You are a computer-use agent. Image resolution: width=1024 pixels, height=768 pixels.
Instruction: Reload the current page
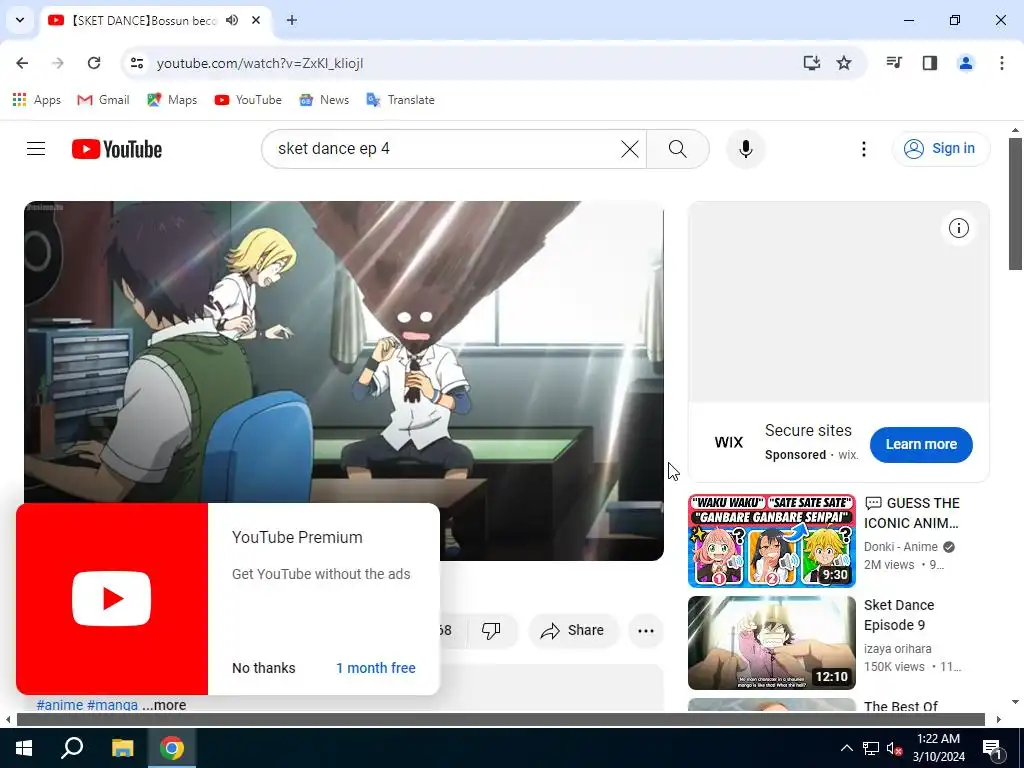point(94,63)
